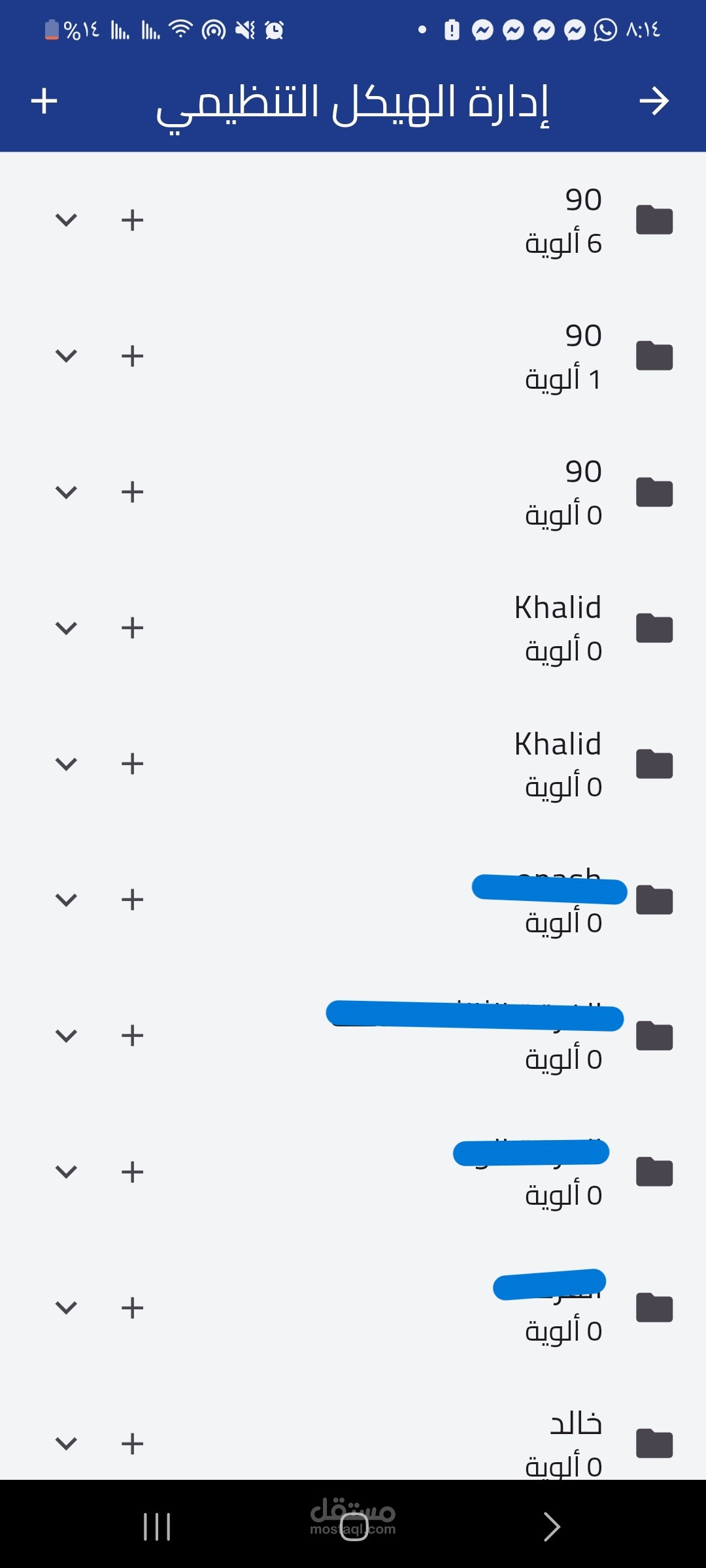
Task: Tap the Android recent apps button
Action: [x=157, y=1527]
